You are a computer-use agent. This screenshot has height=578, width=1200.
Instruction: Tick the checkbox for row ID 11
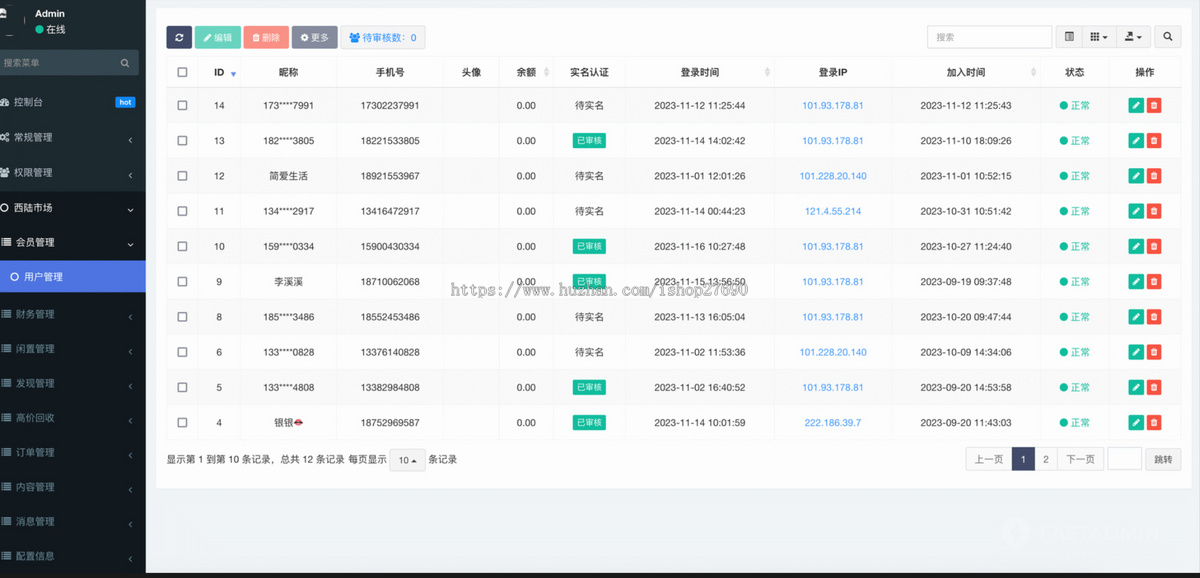point(182,211)
